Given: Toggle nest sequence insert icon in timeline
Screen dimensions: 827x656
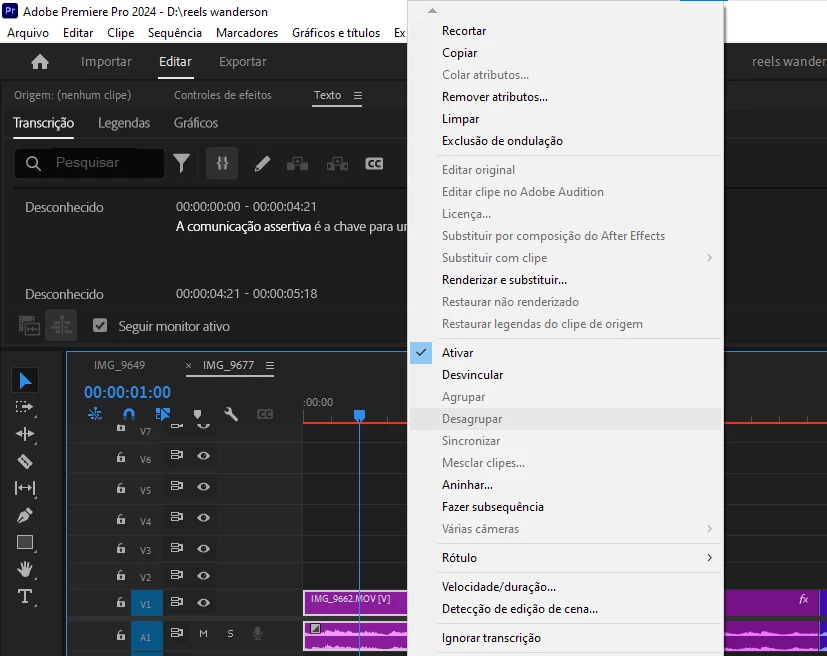Looking at the screenshot, I should pyautogui.click(x=95, y=414).
